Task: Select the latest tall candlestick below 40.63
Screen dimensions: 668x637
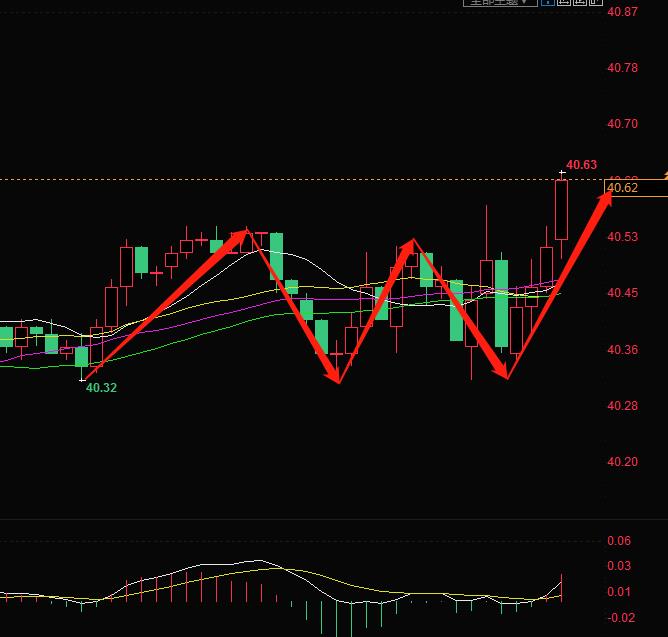Action: (x=561, y=210)
